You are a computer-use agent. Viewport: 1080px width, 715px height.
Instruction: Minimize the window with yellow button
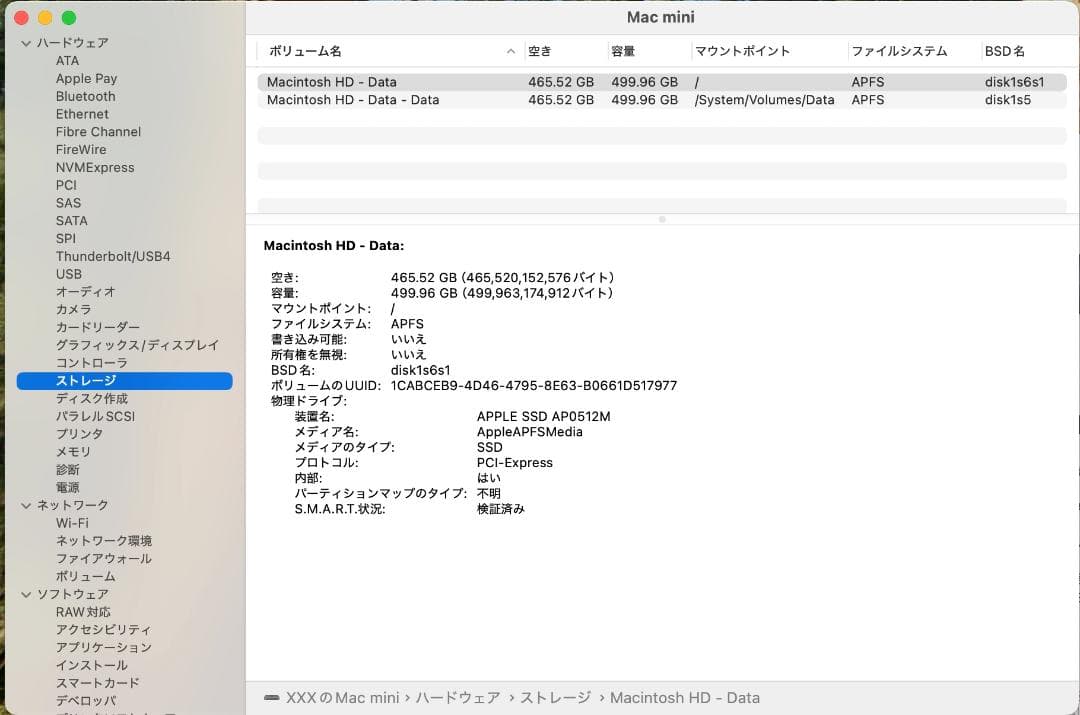[45, 18]
